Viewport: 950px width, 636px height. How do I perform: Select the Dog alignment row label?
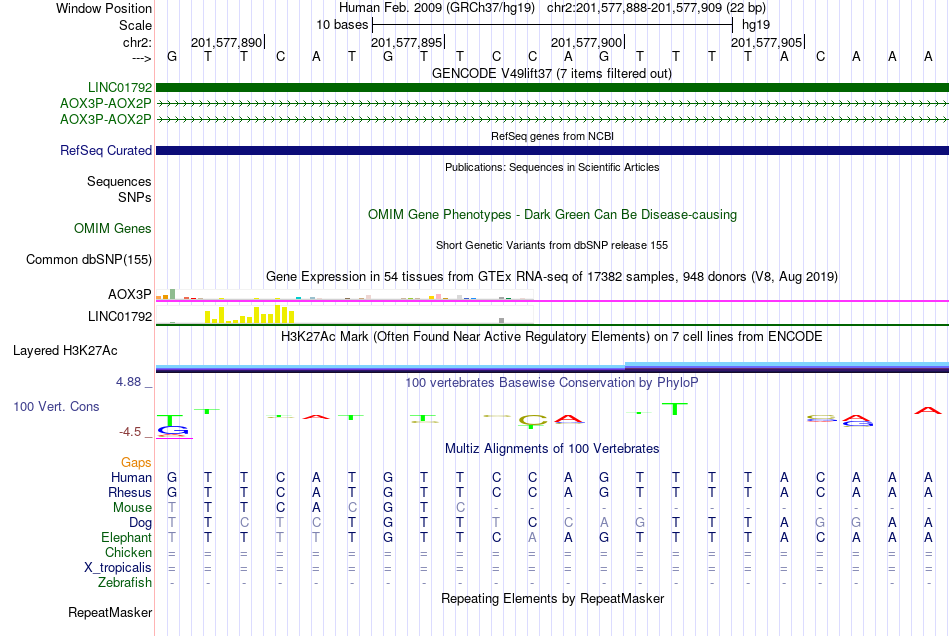pos(140,523)
